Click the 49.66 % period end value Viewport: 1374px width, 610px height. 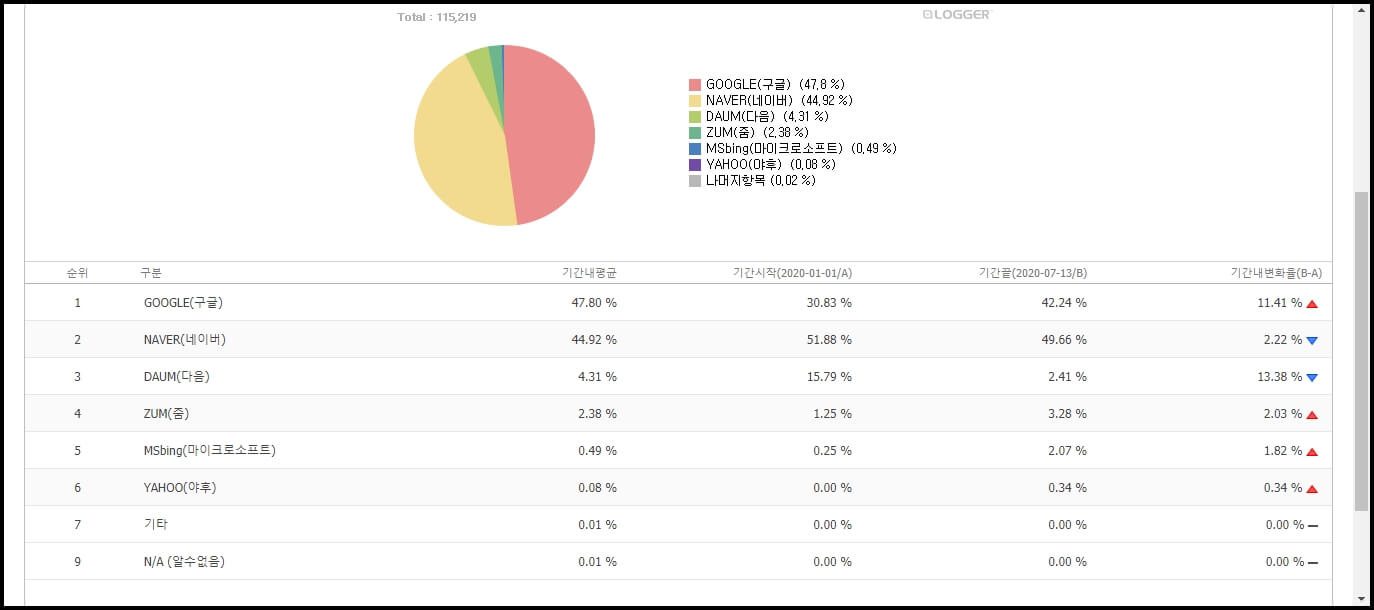(1064, 339)
